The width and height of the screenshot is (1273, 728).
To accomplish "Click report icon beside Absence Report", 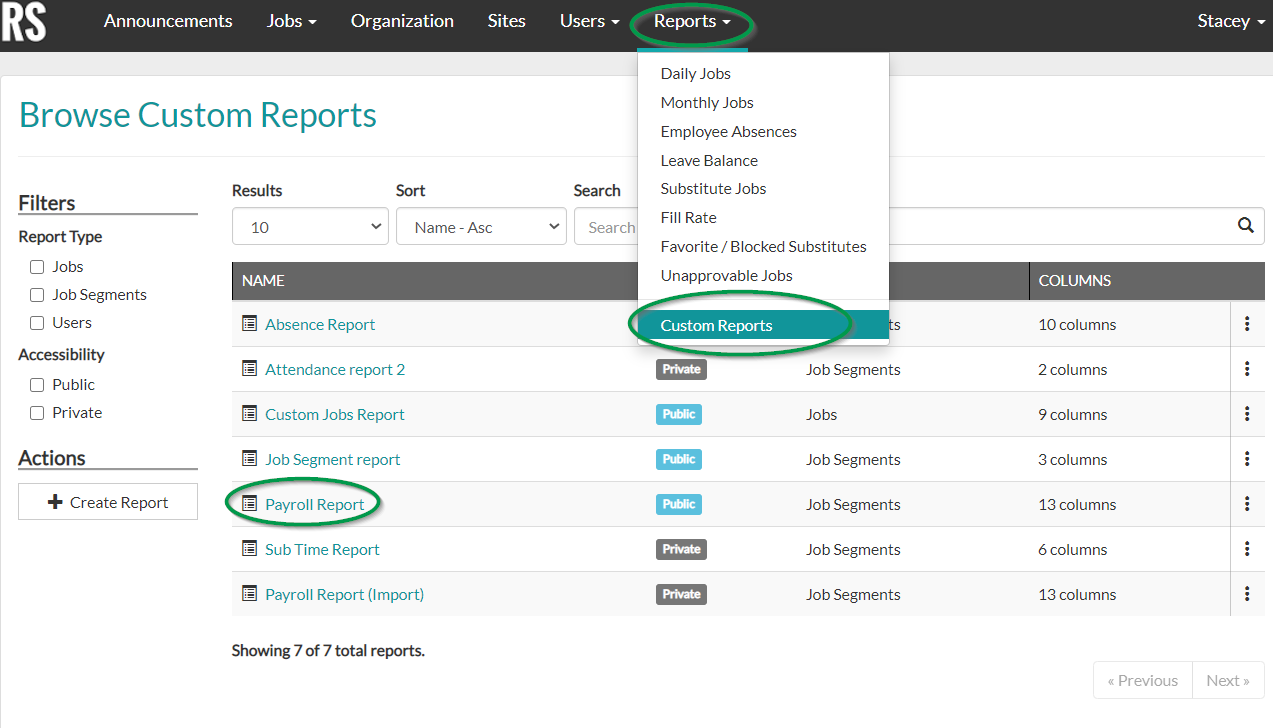I will [250, 323].
